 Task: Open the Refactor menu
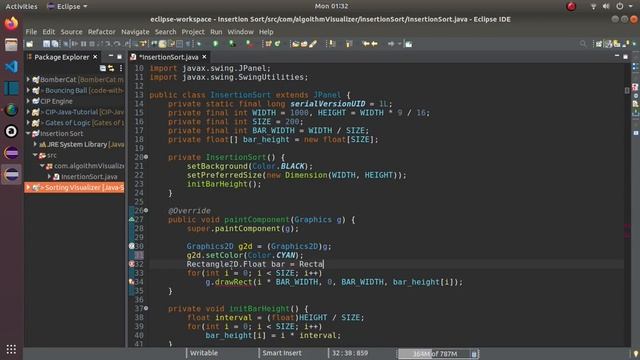[102, 32]
